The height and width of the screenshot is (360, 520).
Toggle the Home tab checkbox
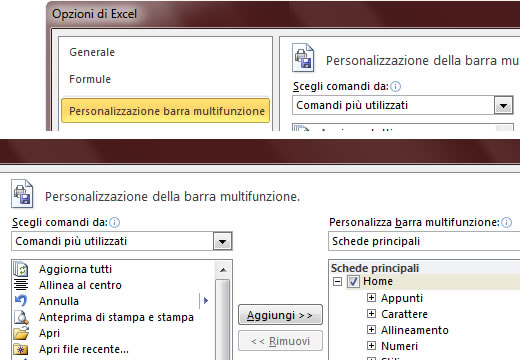[x=353, y=281]
